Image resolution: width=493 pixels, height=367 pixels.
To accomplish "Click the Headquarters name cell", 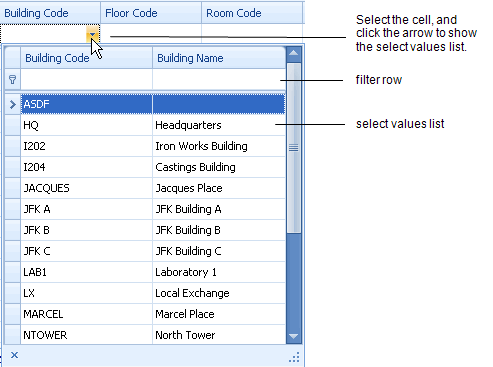I will [x=219, y=125].
